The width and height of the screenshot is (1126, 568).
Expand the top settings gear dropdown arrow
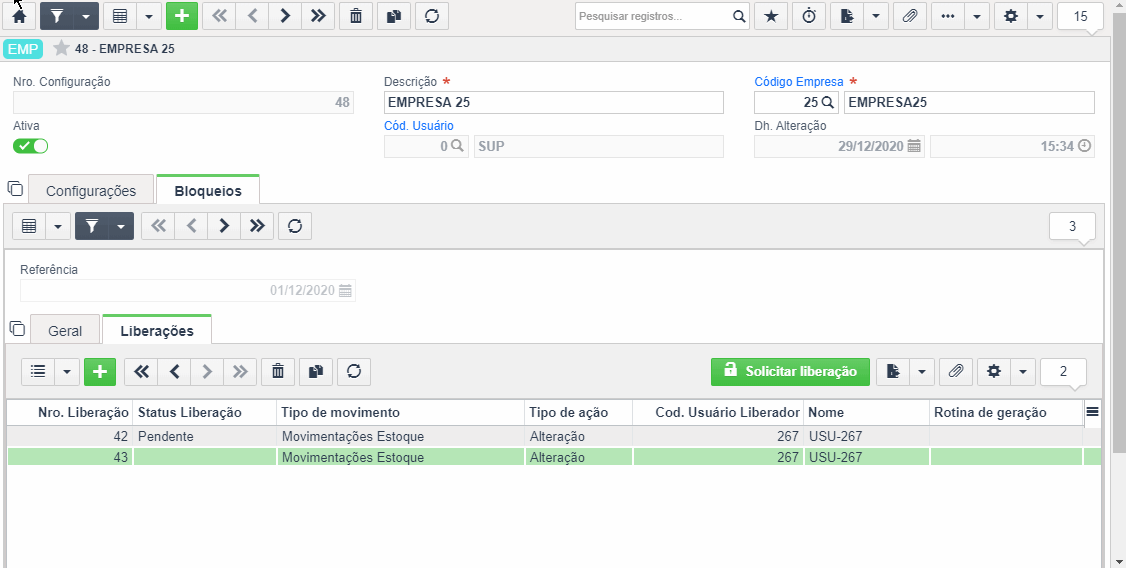(x=1040, y=16)
